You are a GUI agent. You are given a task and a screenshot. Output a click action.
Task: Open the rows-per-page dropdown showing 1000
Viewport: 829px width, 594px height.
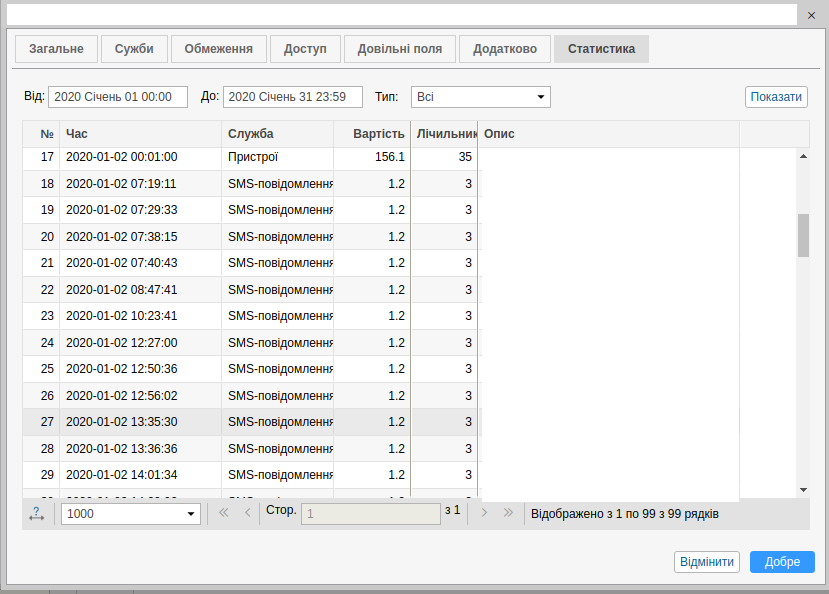(x=131, y=513)
